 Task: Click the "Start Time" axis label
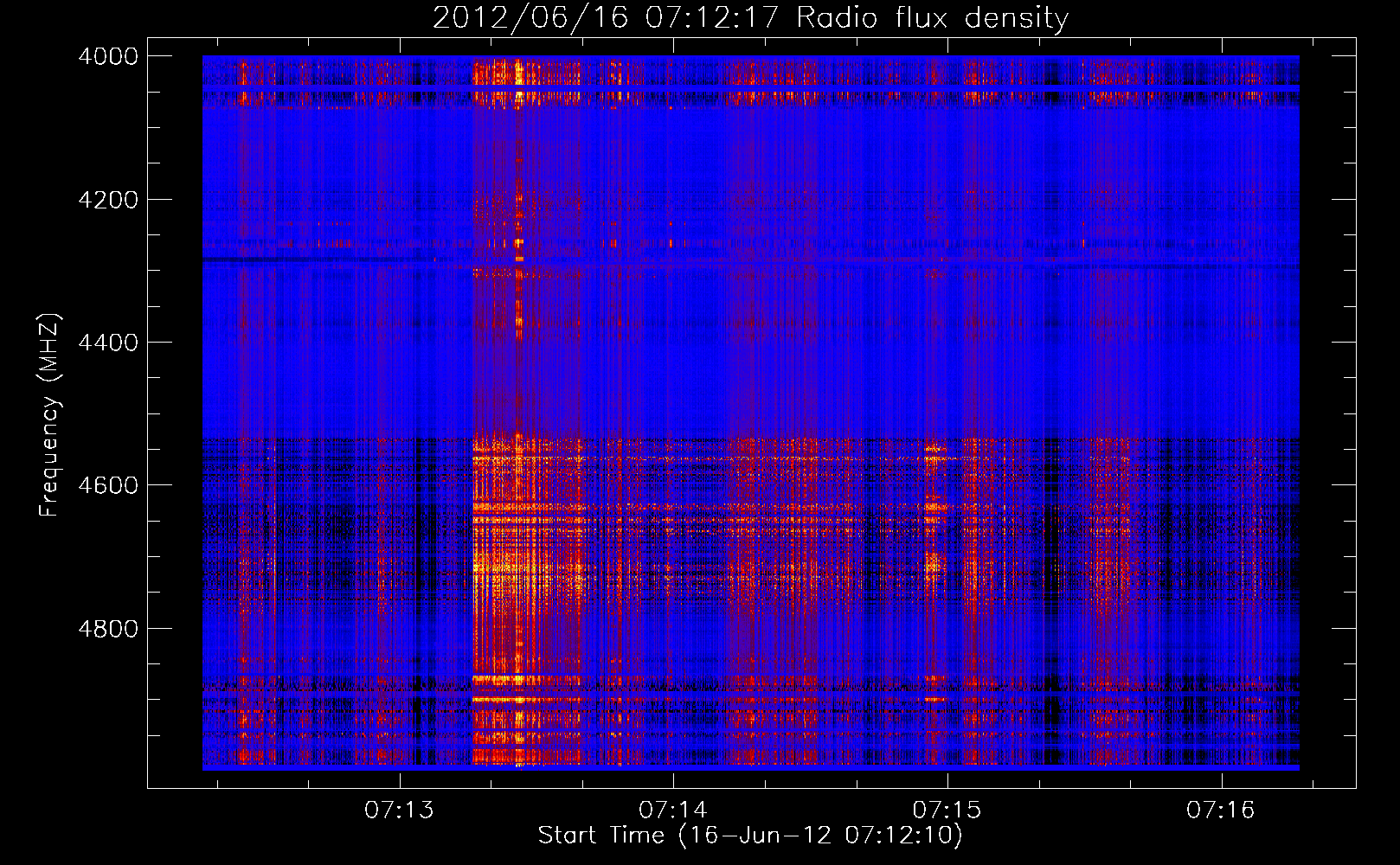point(750,836)
